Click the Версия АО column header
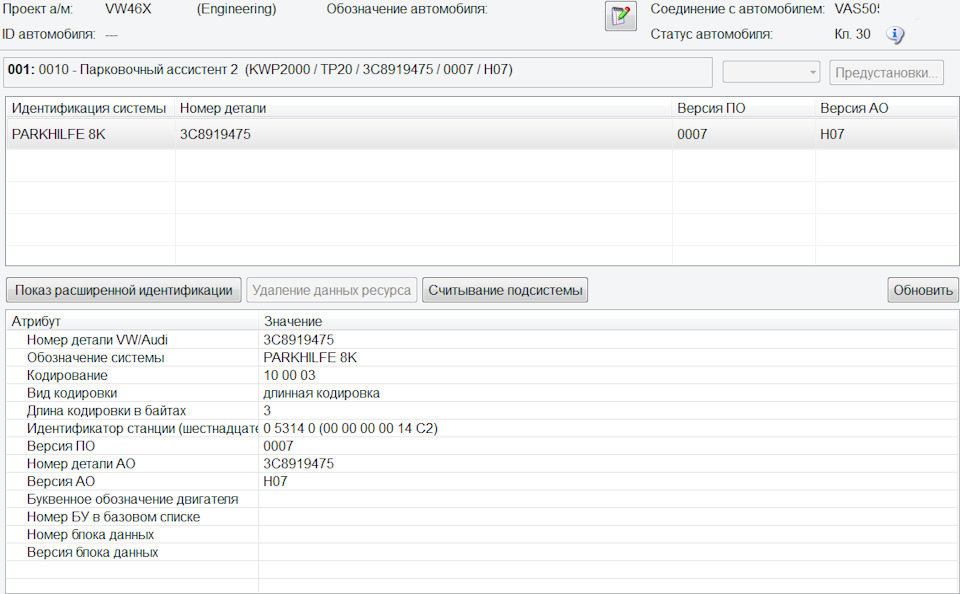 coord(887,108)
